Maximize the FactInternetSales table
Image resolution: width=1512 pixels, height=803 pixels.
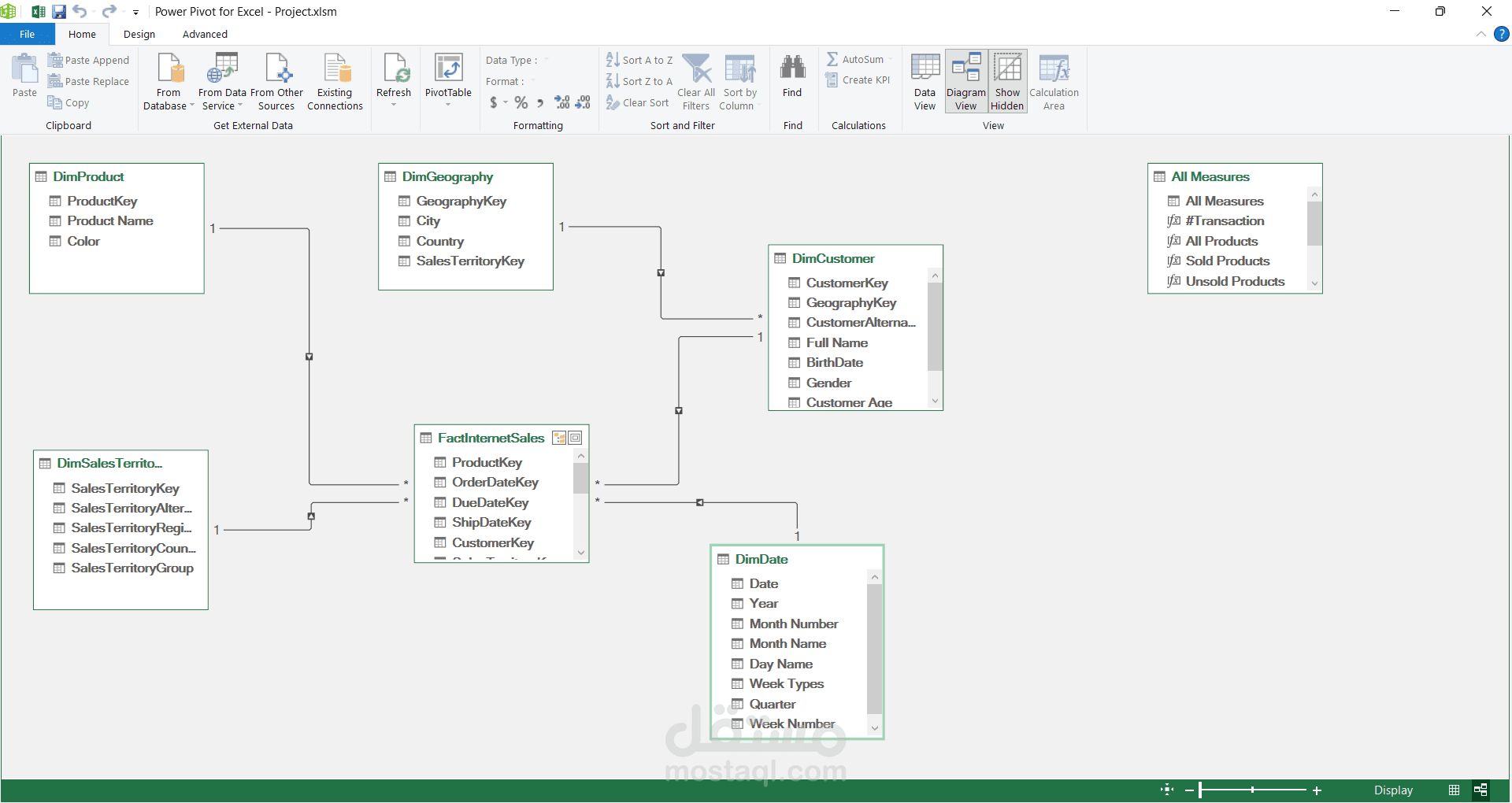(x=576, y=438)
